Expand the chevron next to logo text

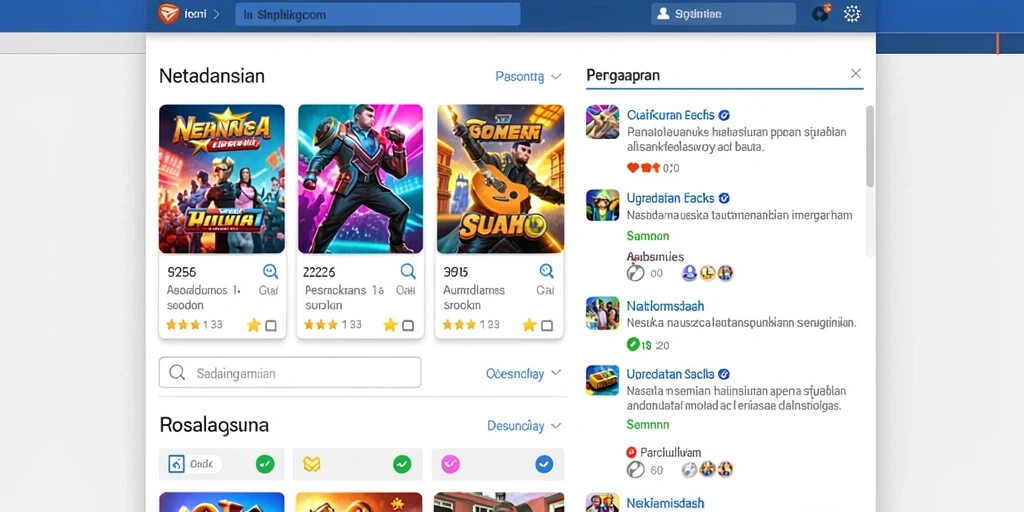click(216, 14)
